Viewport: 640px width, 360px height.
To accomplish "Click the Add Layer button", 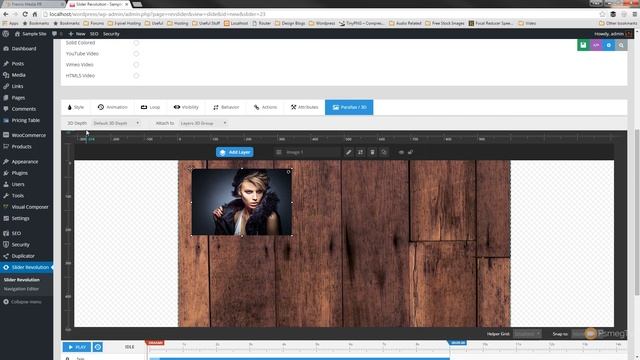I will (x=235, y=152).
